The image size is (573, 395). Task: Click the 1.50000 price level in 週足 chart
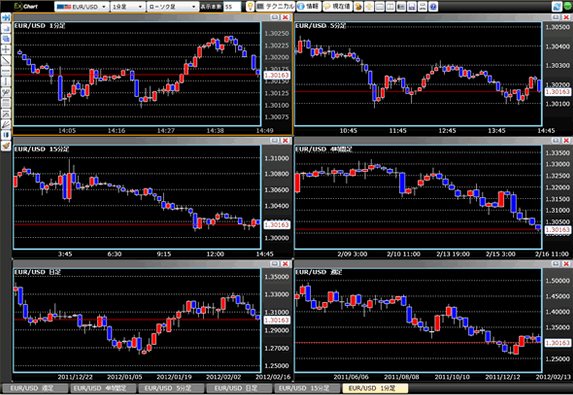pyautogui.click(x=558, y=281)
